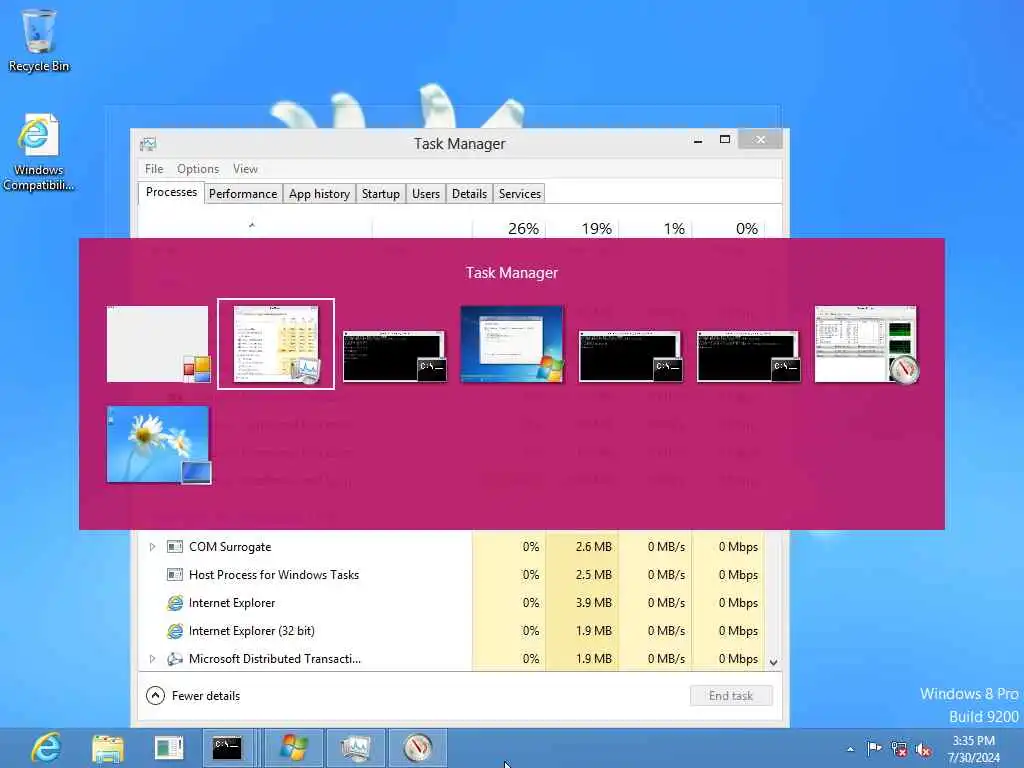The height and width of the screenshot is (768, 1024).
Task: Click the Internet Explorer process row icon
Action: click(175, 603)
